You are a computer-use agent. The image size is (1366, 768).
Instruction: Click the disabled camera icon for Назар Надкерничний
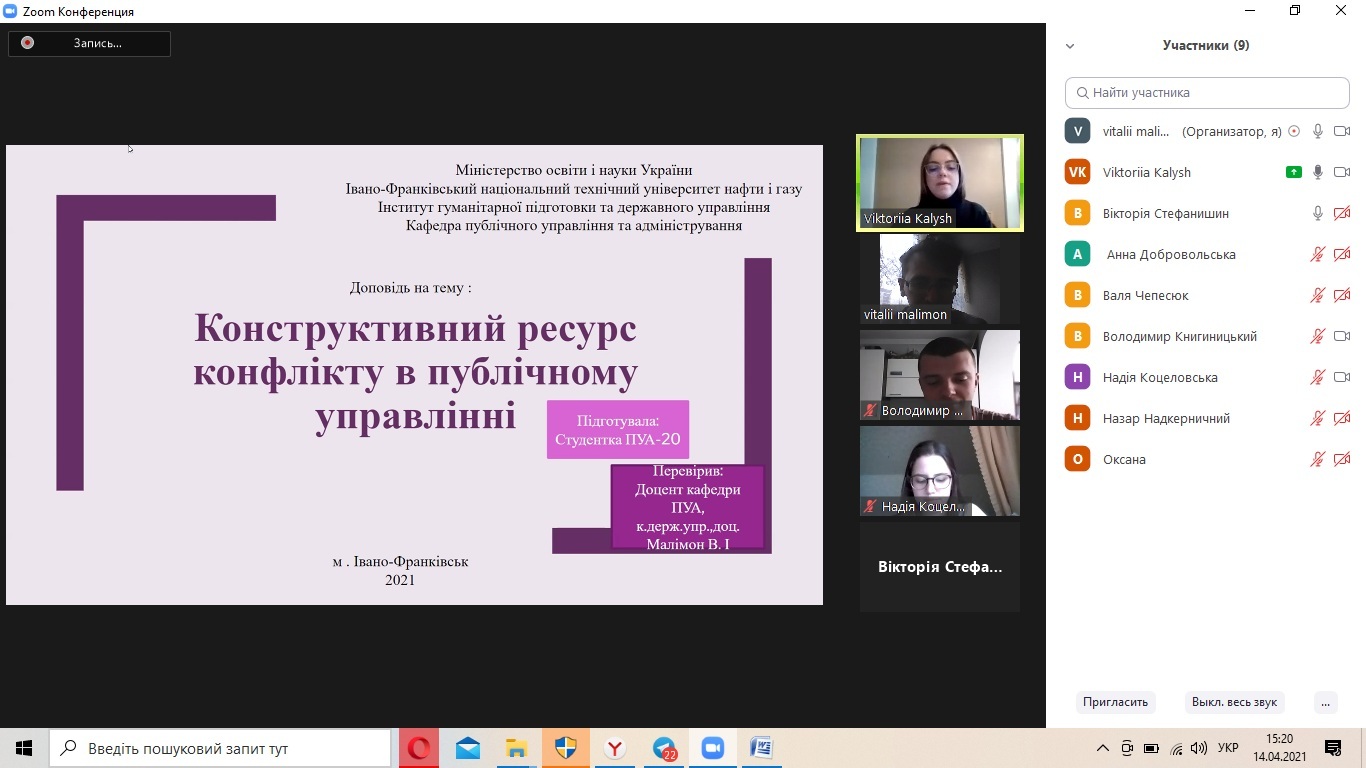(1342, 418)
